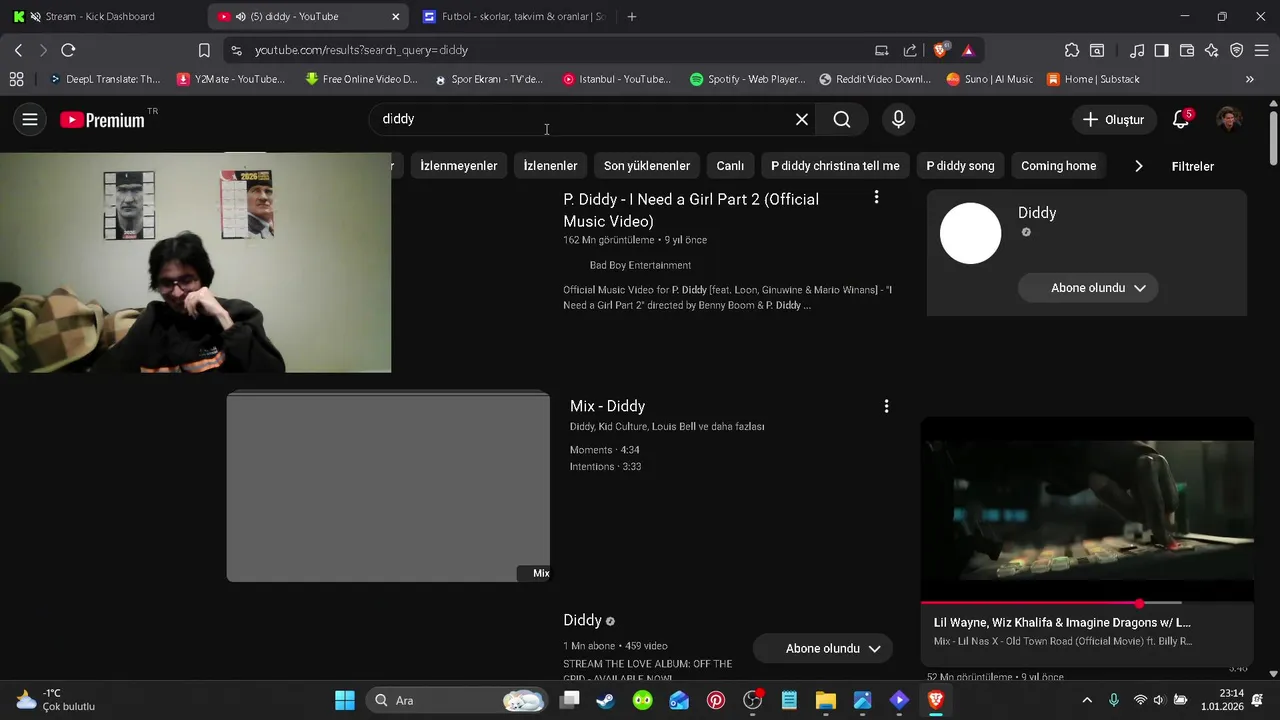Image resolution: width=1280 pixels, height=720 pixels.
Task: Switch to Futbol skorlar tab
Action: tap(512, 17)
